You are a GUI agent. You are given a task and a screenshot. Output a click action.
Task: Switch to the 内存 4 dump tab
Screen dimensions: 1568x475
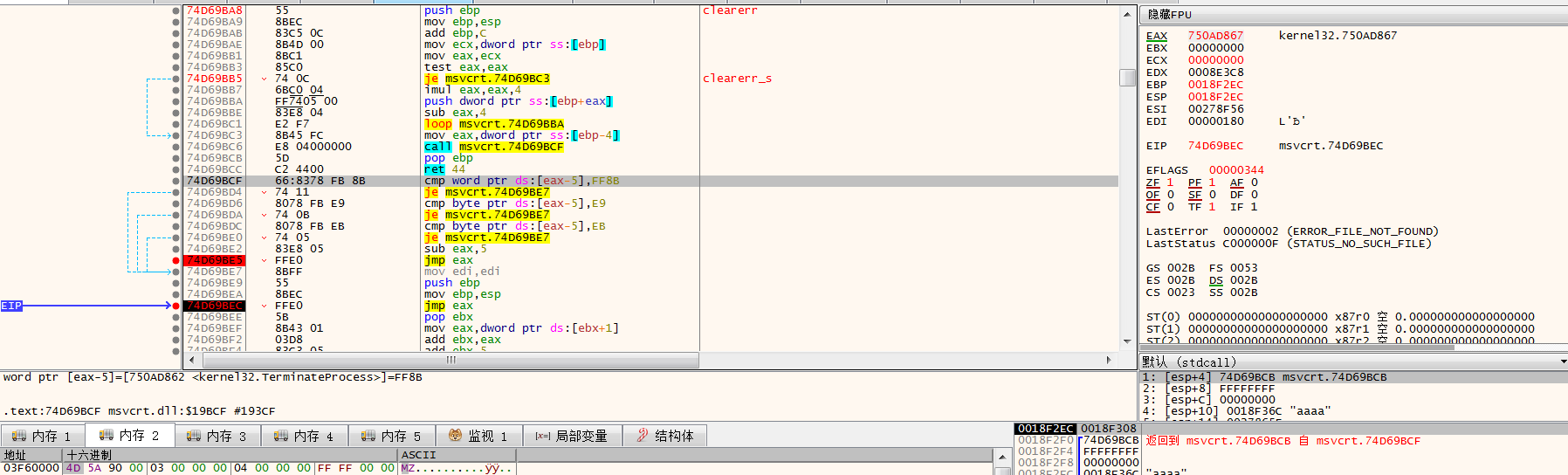click(305, 436)
